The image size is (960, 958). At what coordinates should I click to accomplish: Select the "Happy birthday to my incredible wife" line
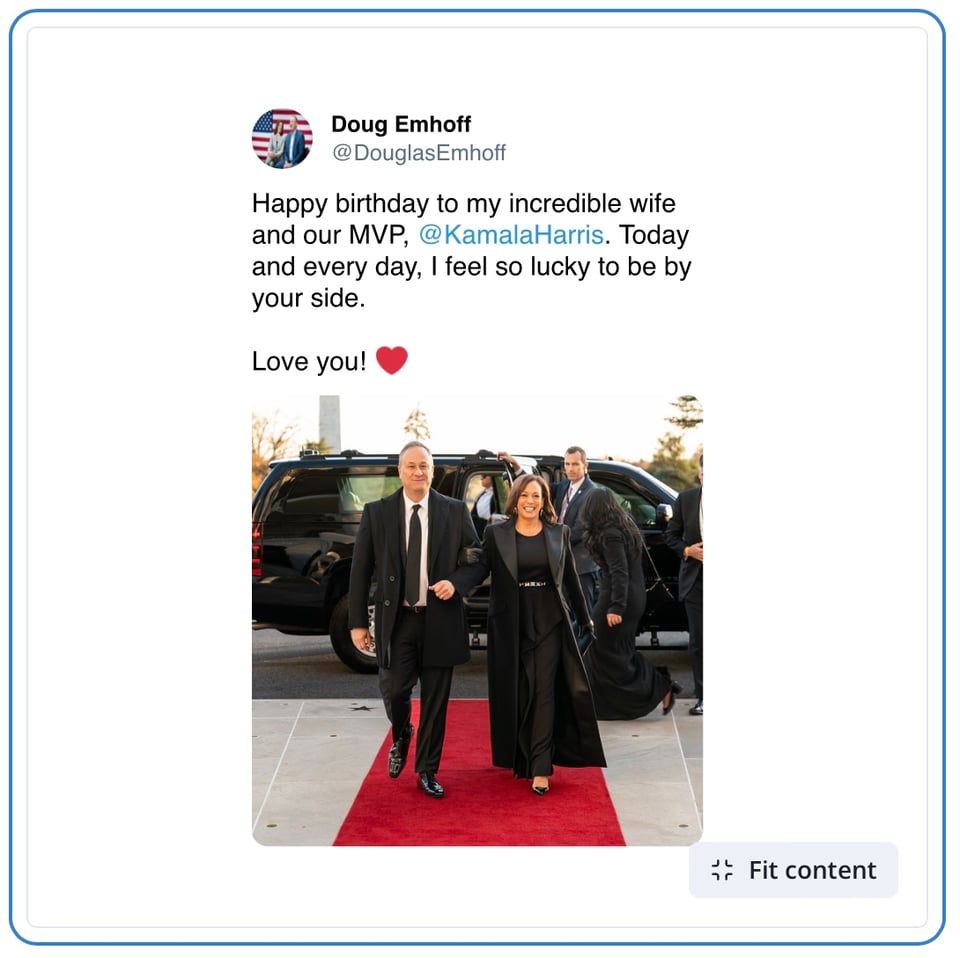tap(463, 204)
